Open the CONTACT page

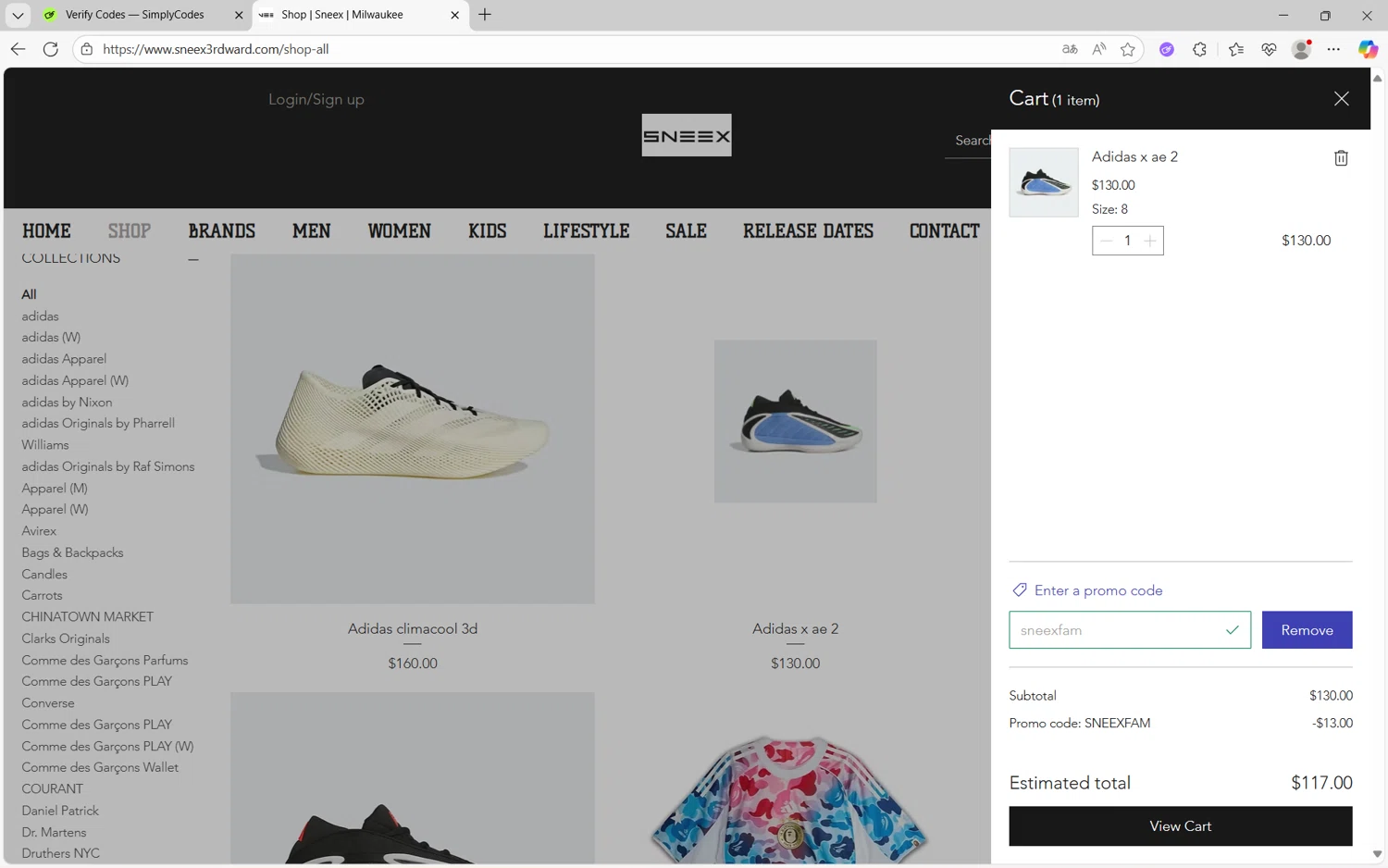[x=945, y=230]
